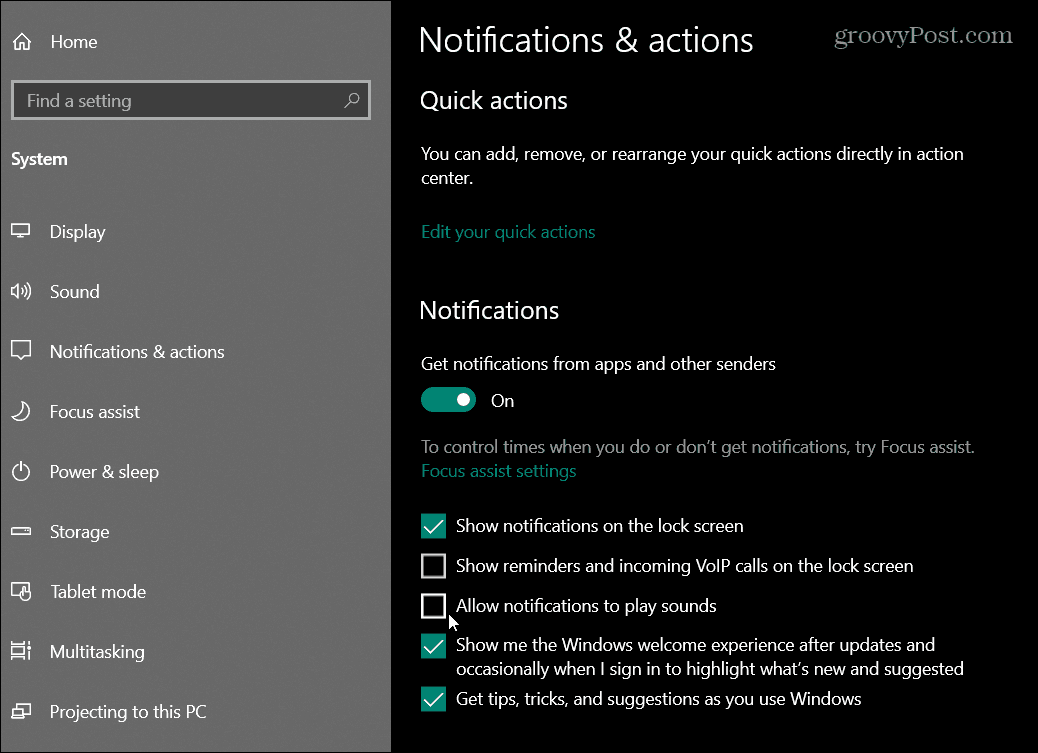Click the Display monitor icon
1038x753 pixels.
(21, 231)
